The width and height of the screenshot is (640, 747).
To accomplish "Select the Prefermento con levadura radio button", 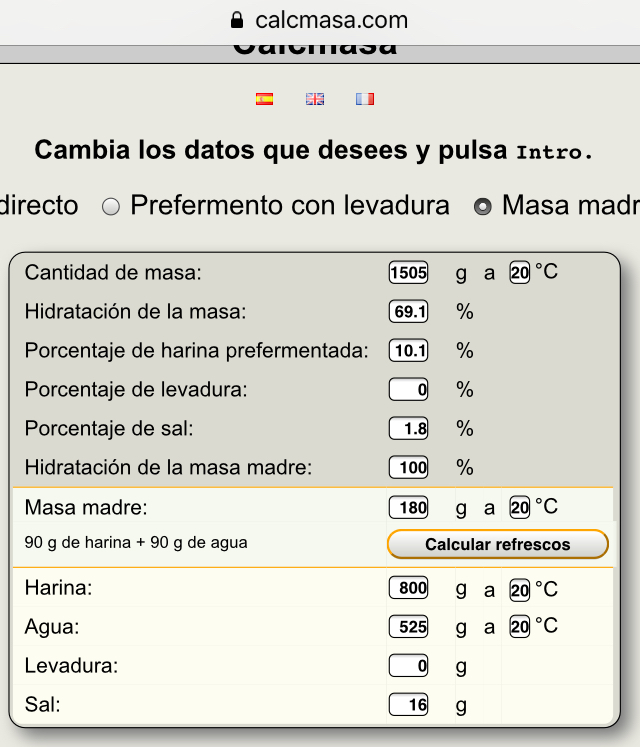I will coord(111,207).
